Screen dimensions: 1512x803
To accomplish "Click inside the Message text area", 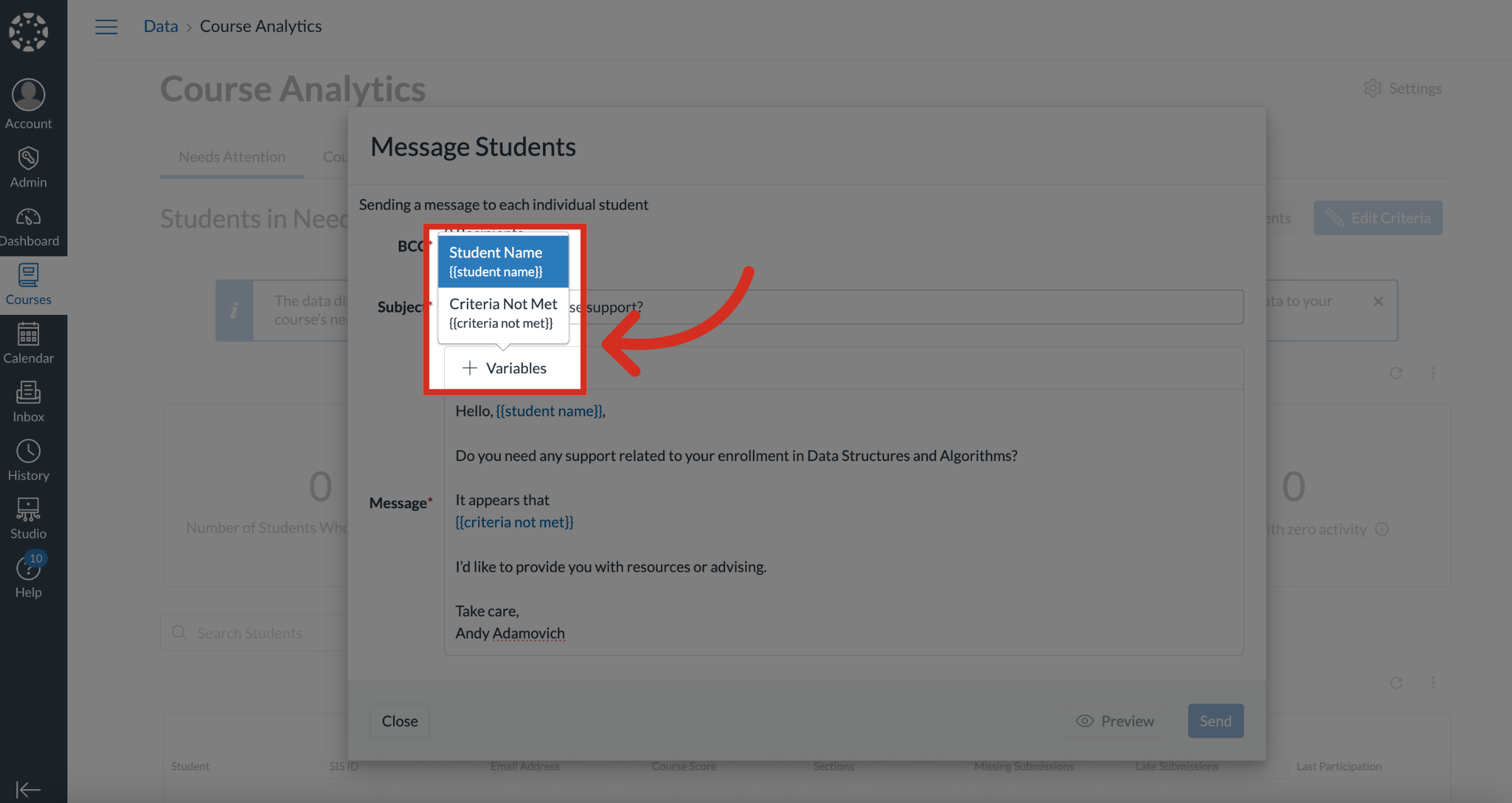I will (843, 523).
